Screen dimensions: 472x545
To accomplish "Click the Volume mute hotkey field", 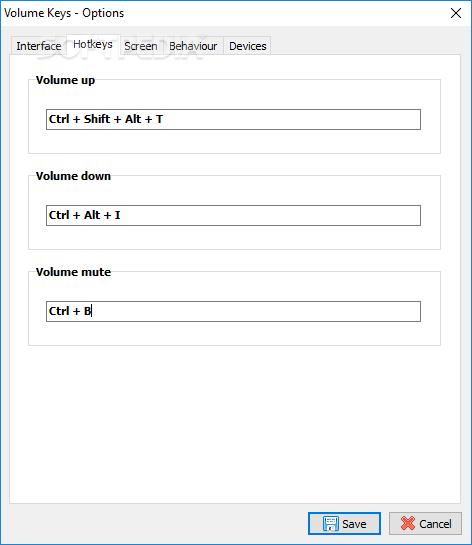I will point(233,311).
